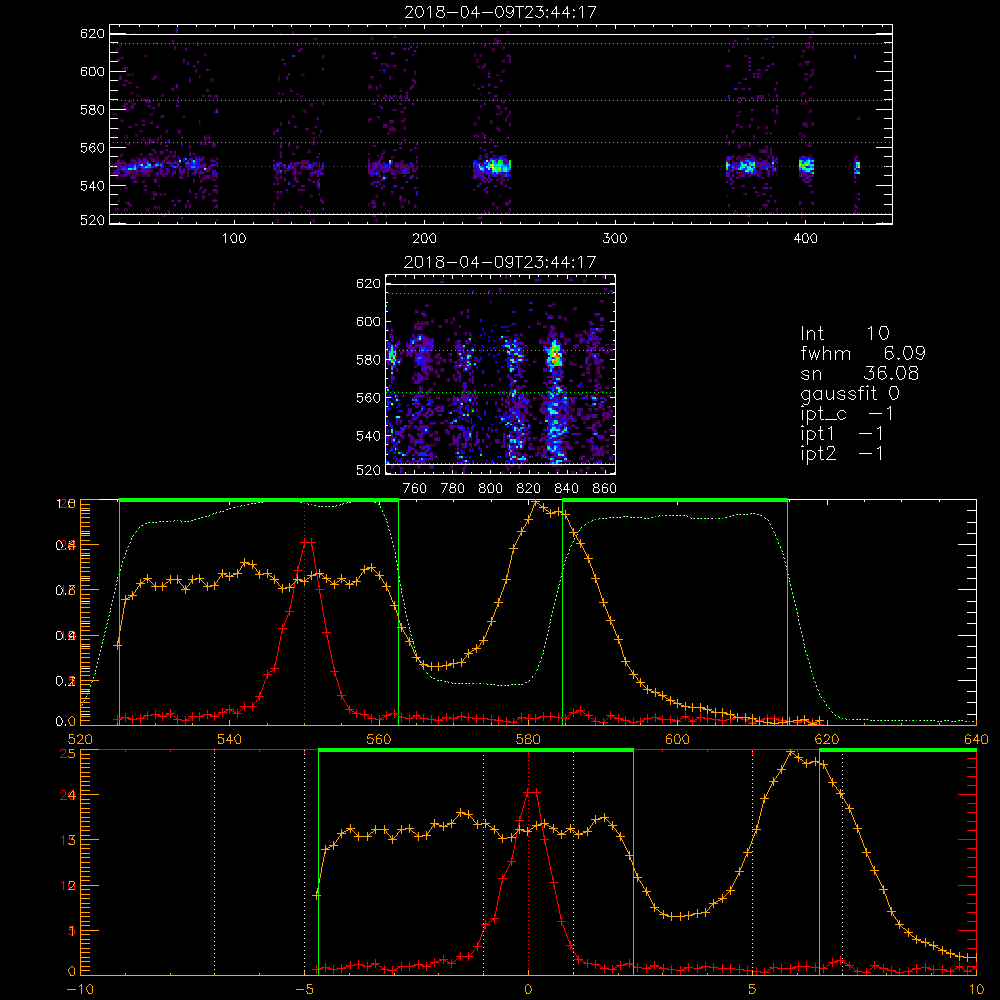Click the 'ipt1 -1' entry
The width and height of the screenshot is (1000, 1000).
click(842, 434)
